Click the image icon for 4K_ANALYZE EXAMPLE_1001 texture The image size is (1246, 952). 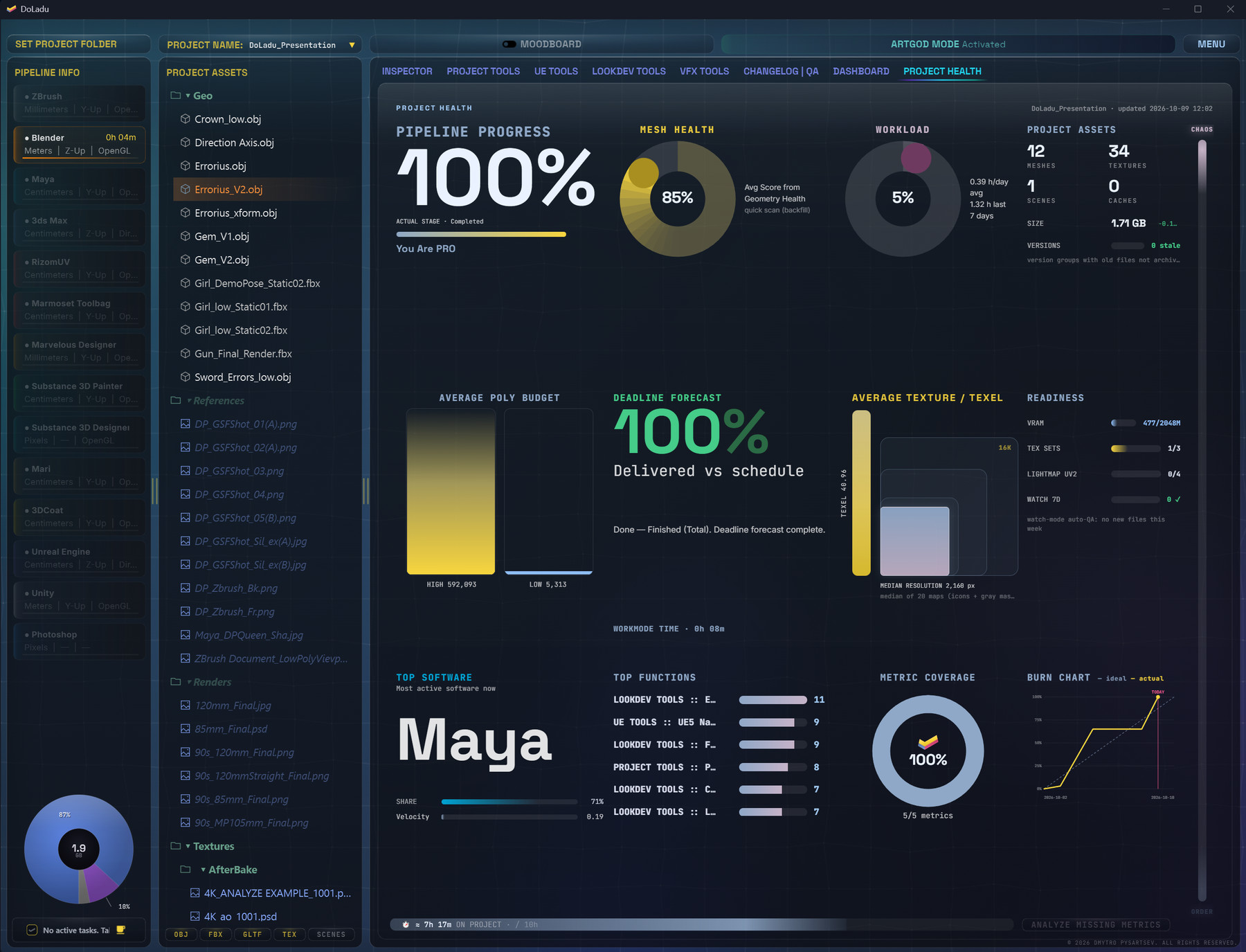[195, 893]
